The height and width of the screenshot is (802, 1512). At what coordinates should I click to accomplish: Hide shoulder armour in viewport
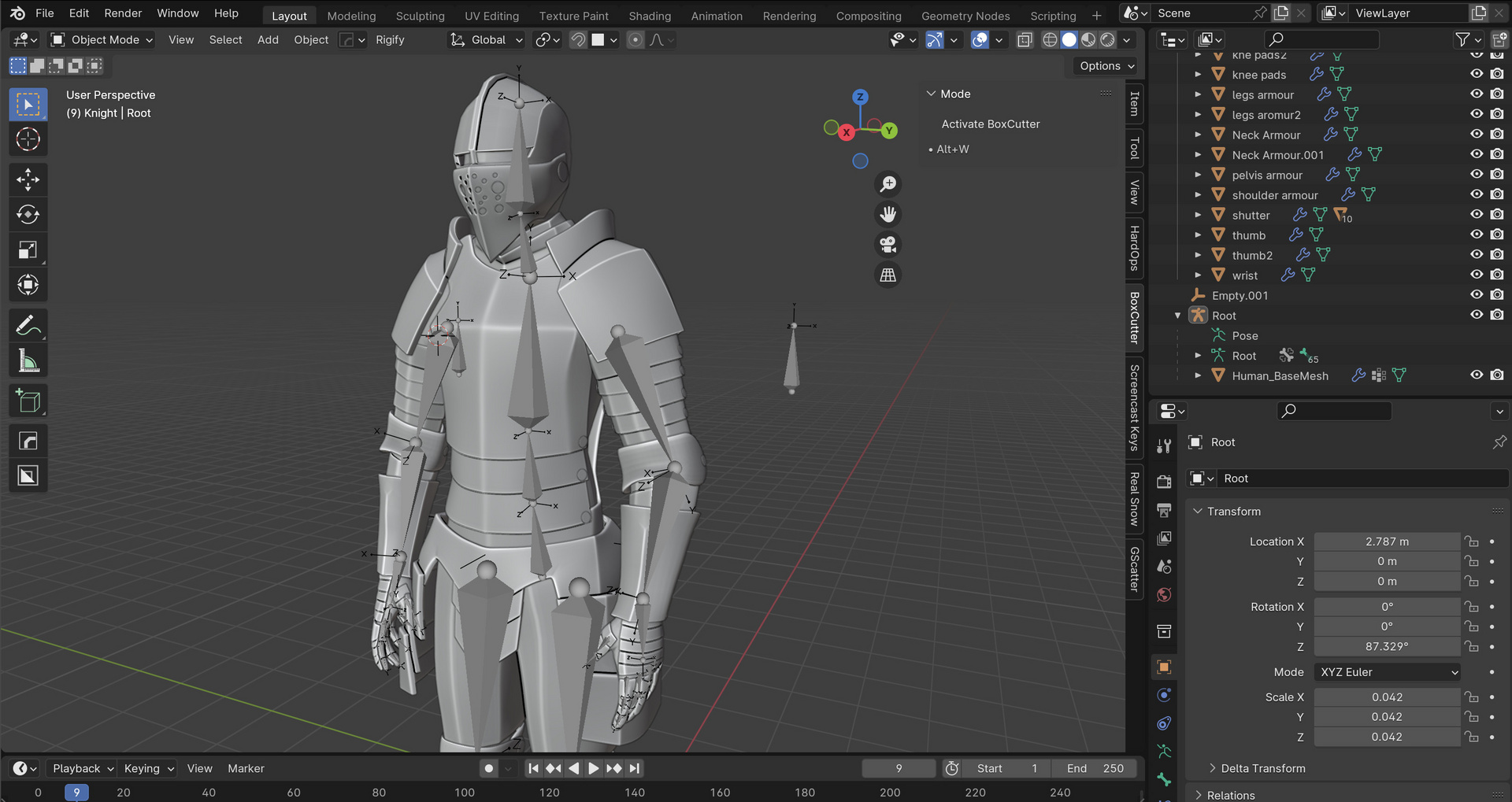[x=1477, y=194]
